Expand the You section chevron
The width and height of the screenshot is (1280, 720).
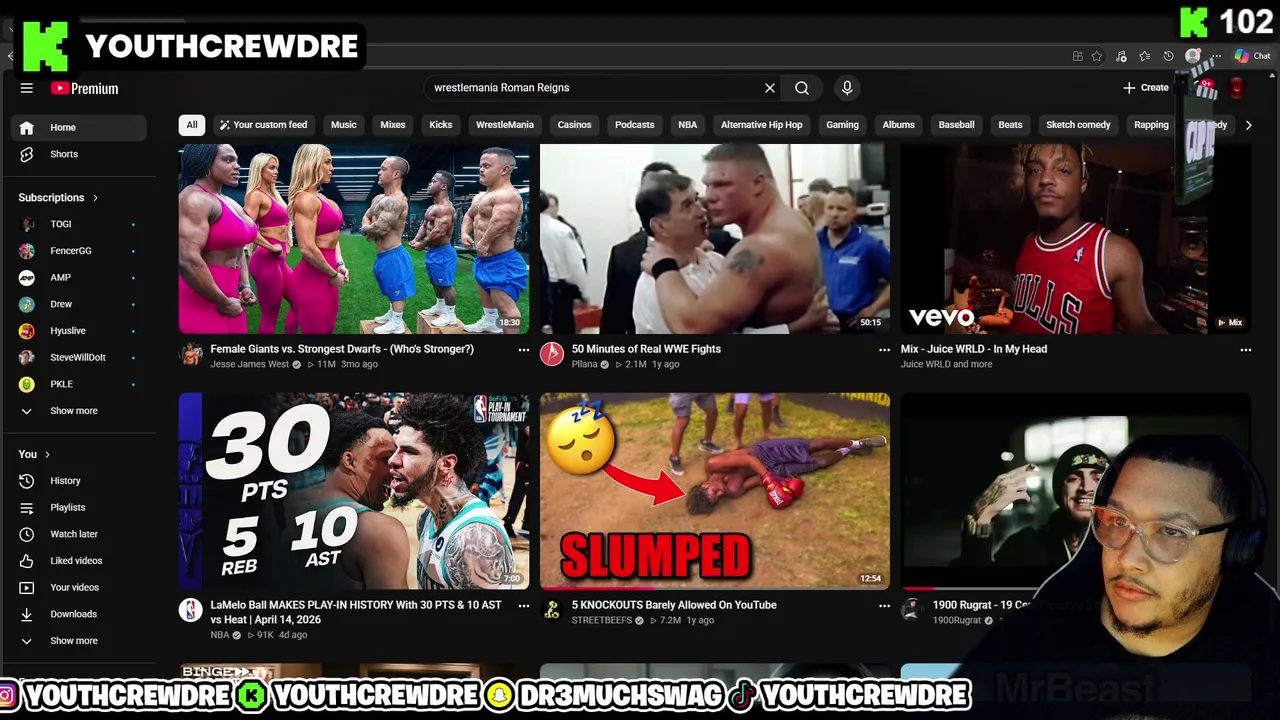point(47,454)
